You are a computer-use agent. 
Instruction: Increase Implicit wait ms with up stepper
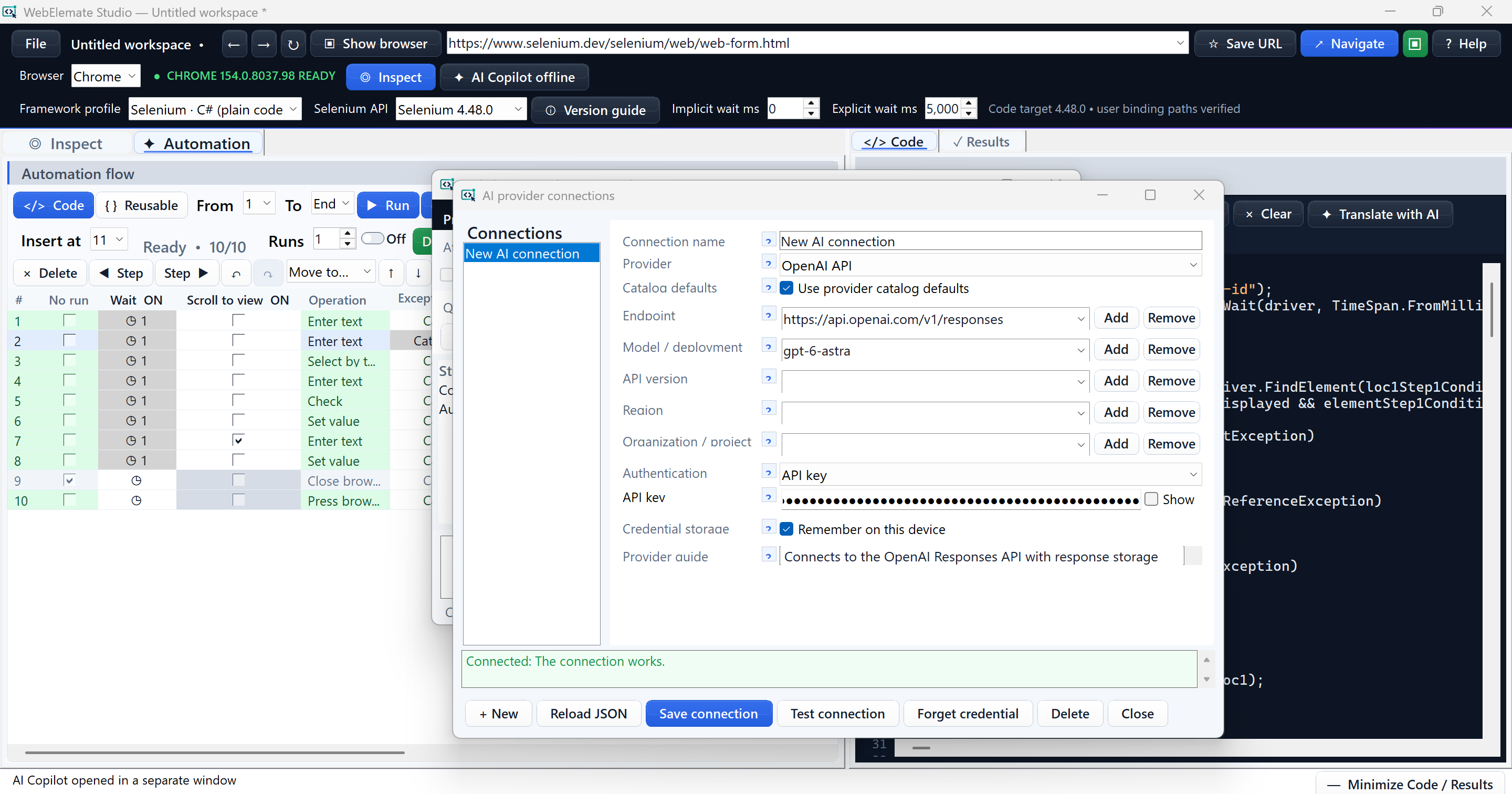811,103
